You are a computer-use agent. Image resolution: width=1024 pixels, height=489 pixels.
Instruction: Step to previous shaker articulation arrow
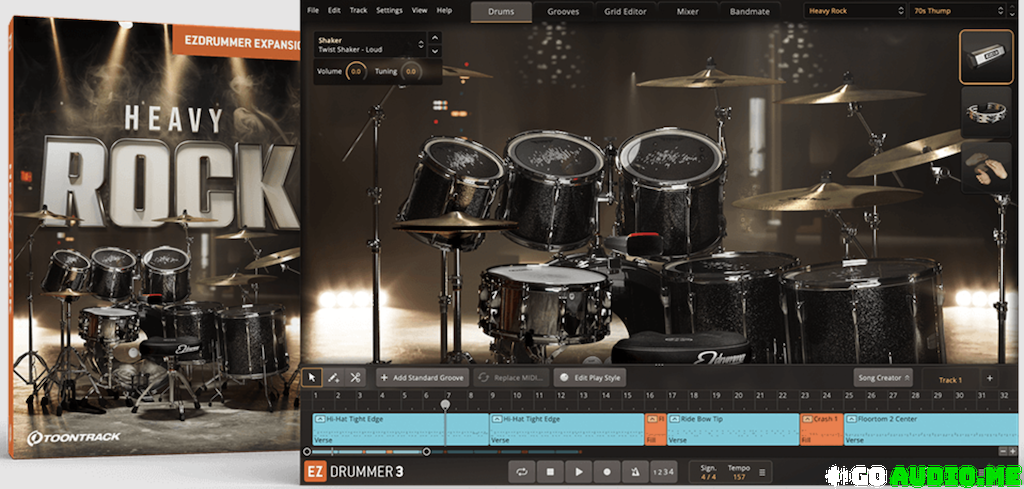point(435,38)
